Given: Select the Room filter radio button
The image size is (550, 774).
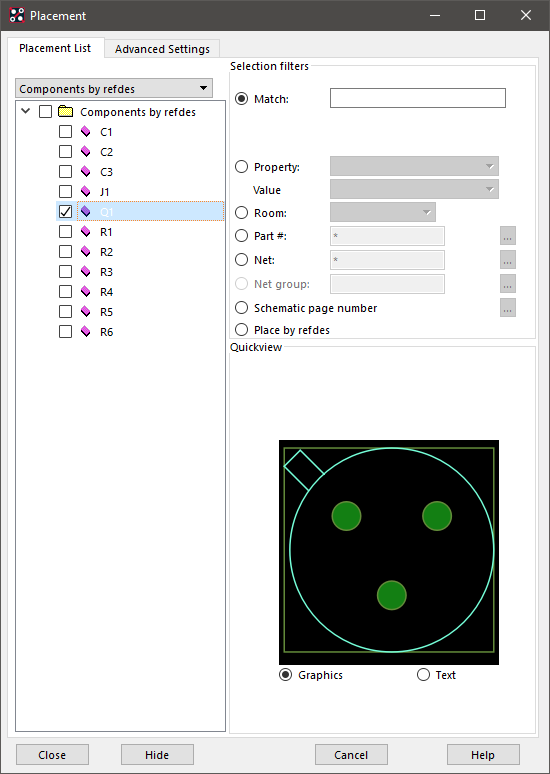Looking at the screenshot, I should point(241,213).
